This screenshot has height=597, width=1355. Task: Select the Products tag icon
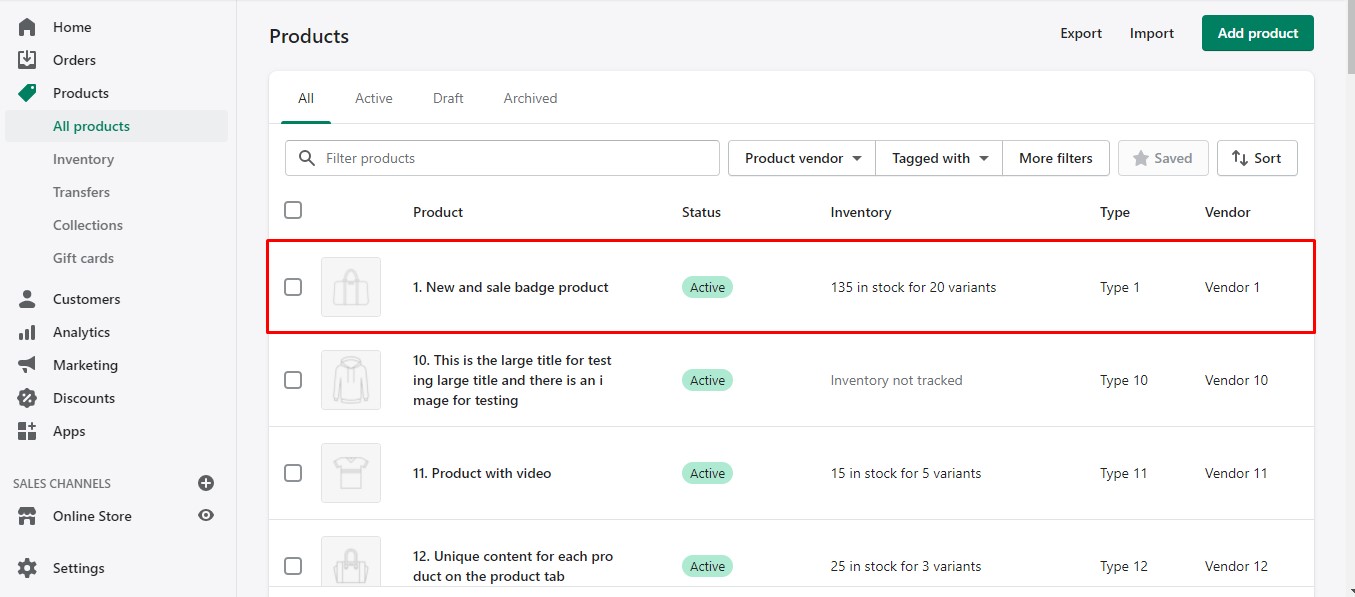(28, 92)
